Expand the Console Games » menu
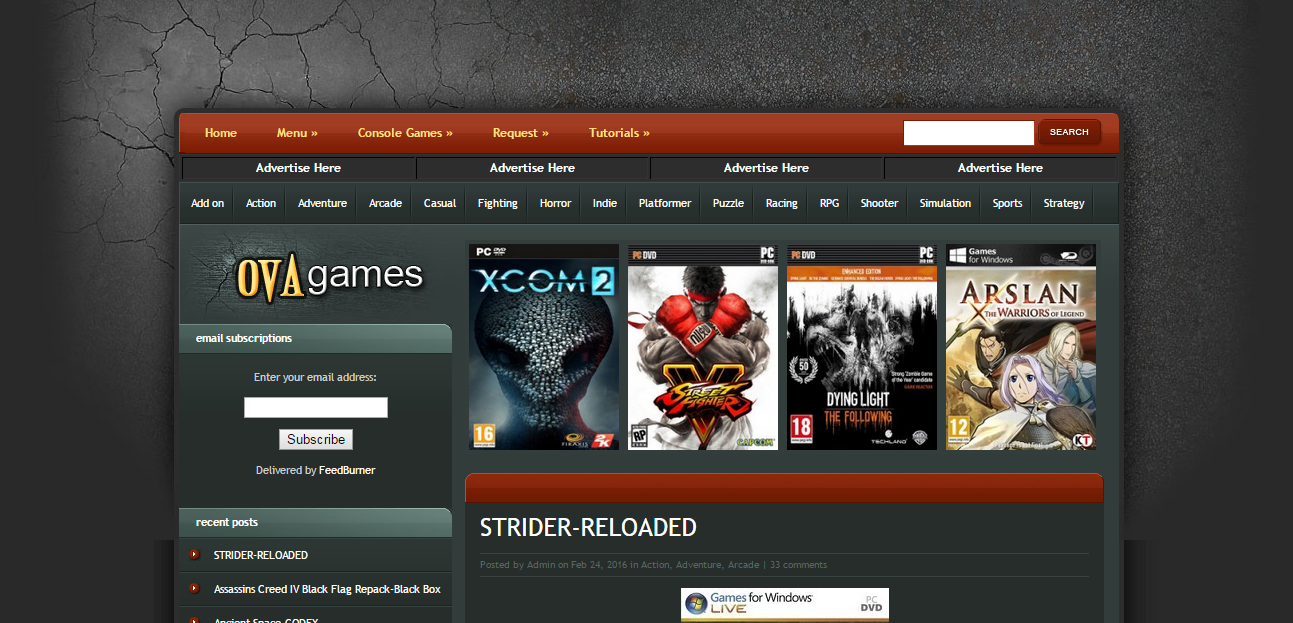1293x623 pixels. [x=405, y=133]
